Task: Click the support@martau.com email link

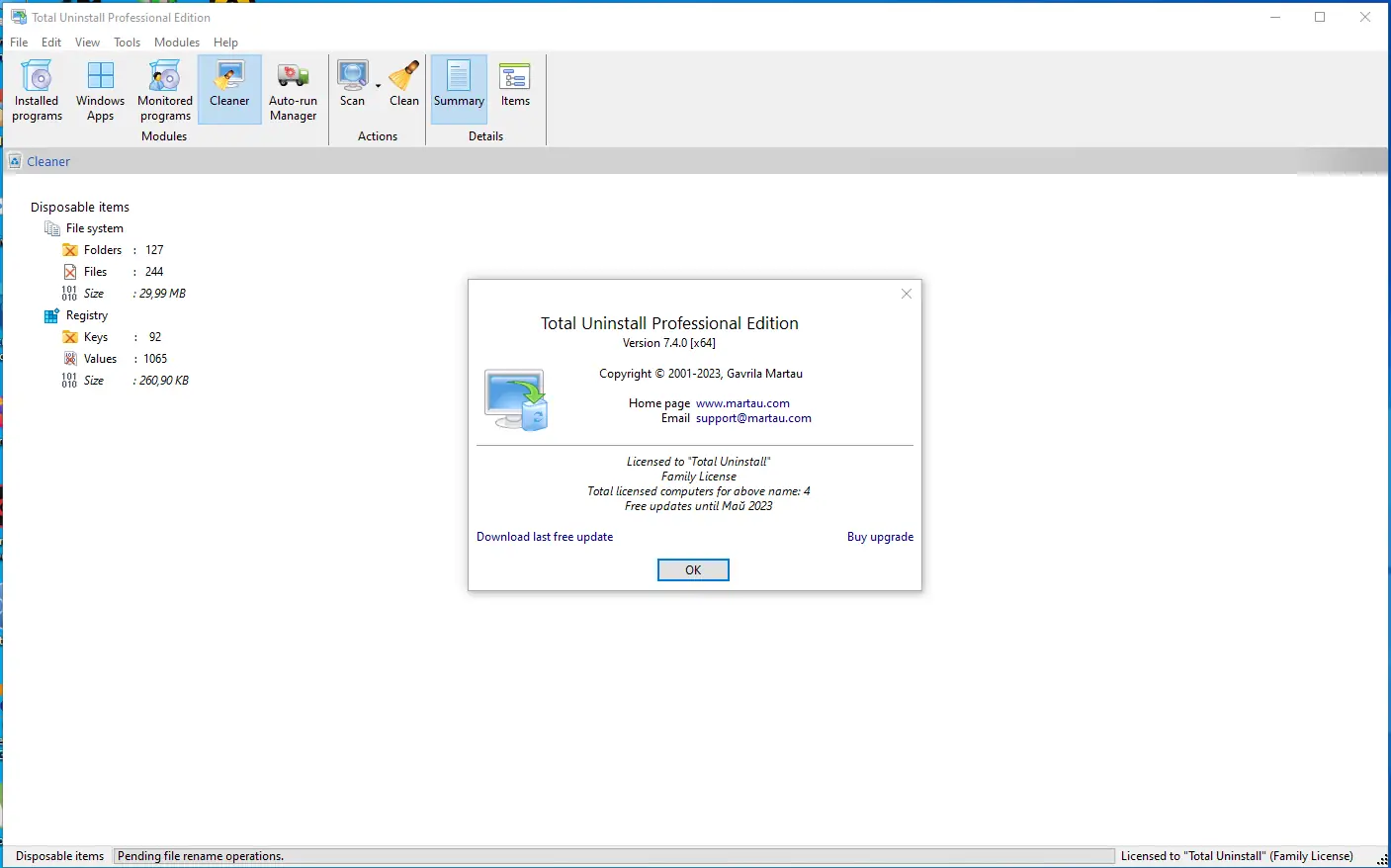Action: tap(753, 418)
